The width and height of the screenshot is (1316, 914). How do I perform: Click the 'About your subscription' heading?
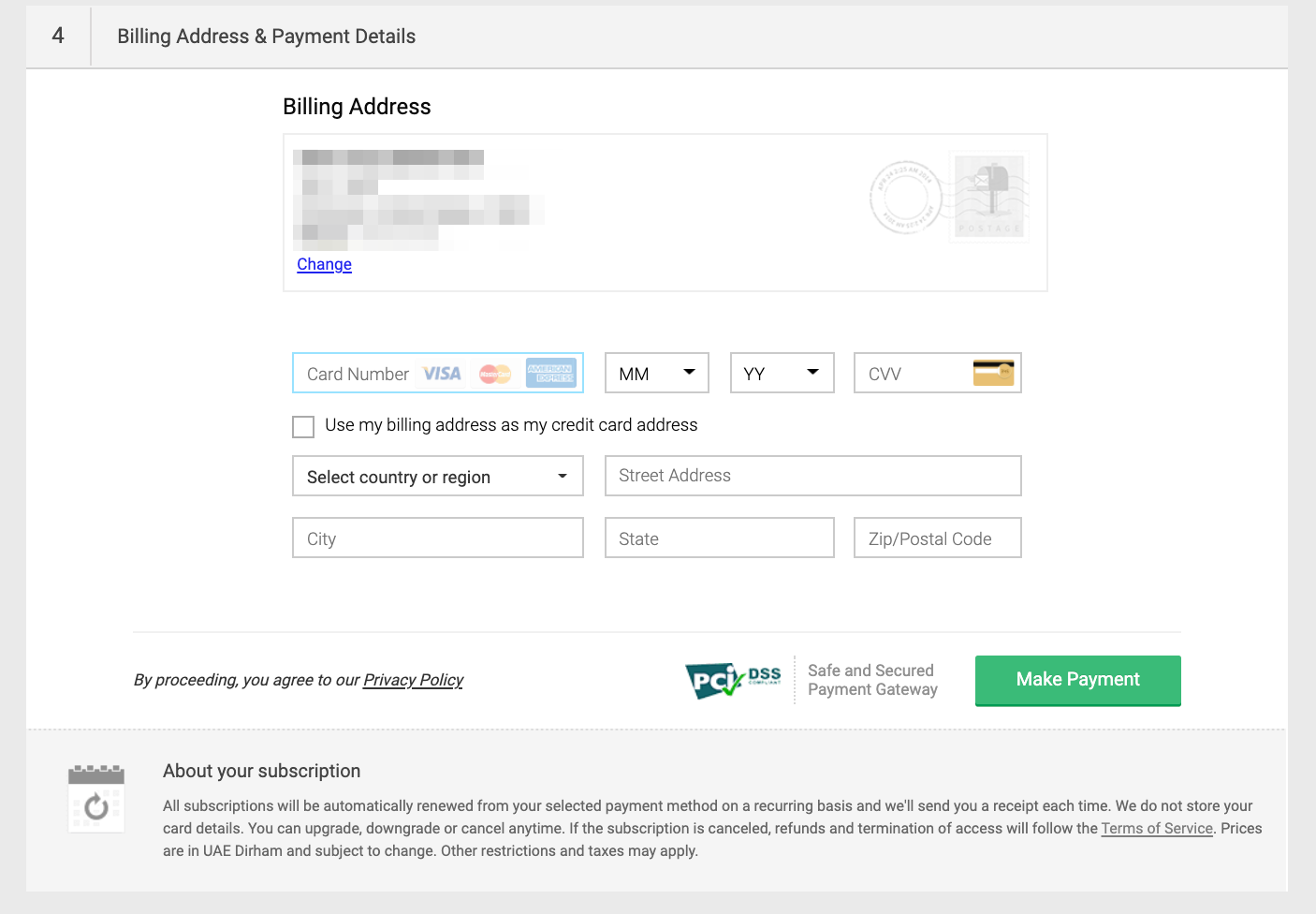pyautogui.click(x=261, y=771)
